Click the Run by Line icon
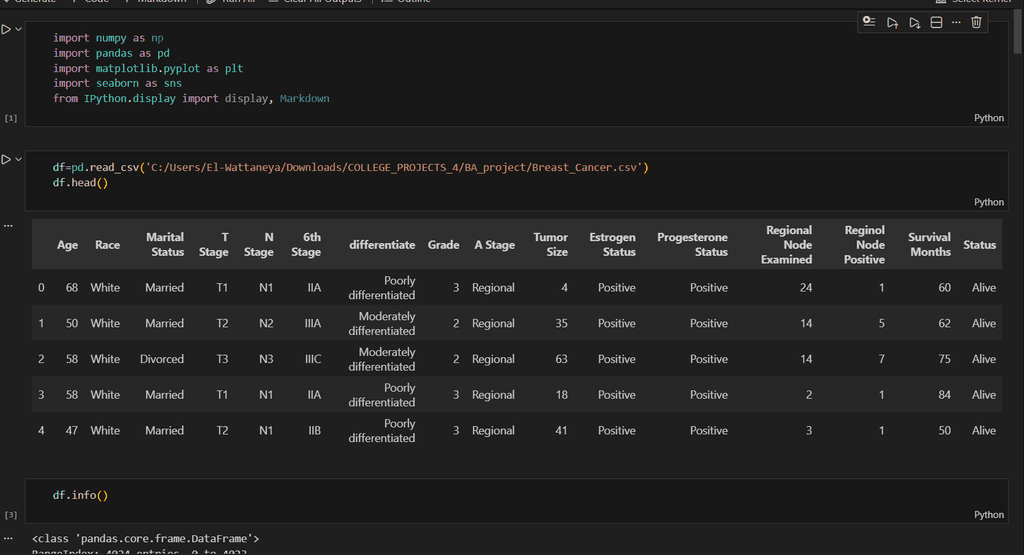1024x555 pixels. [x=869, y=22]
